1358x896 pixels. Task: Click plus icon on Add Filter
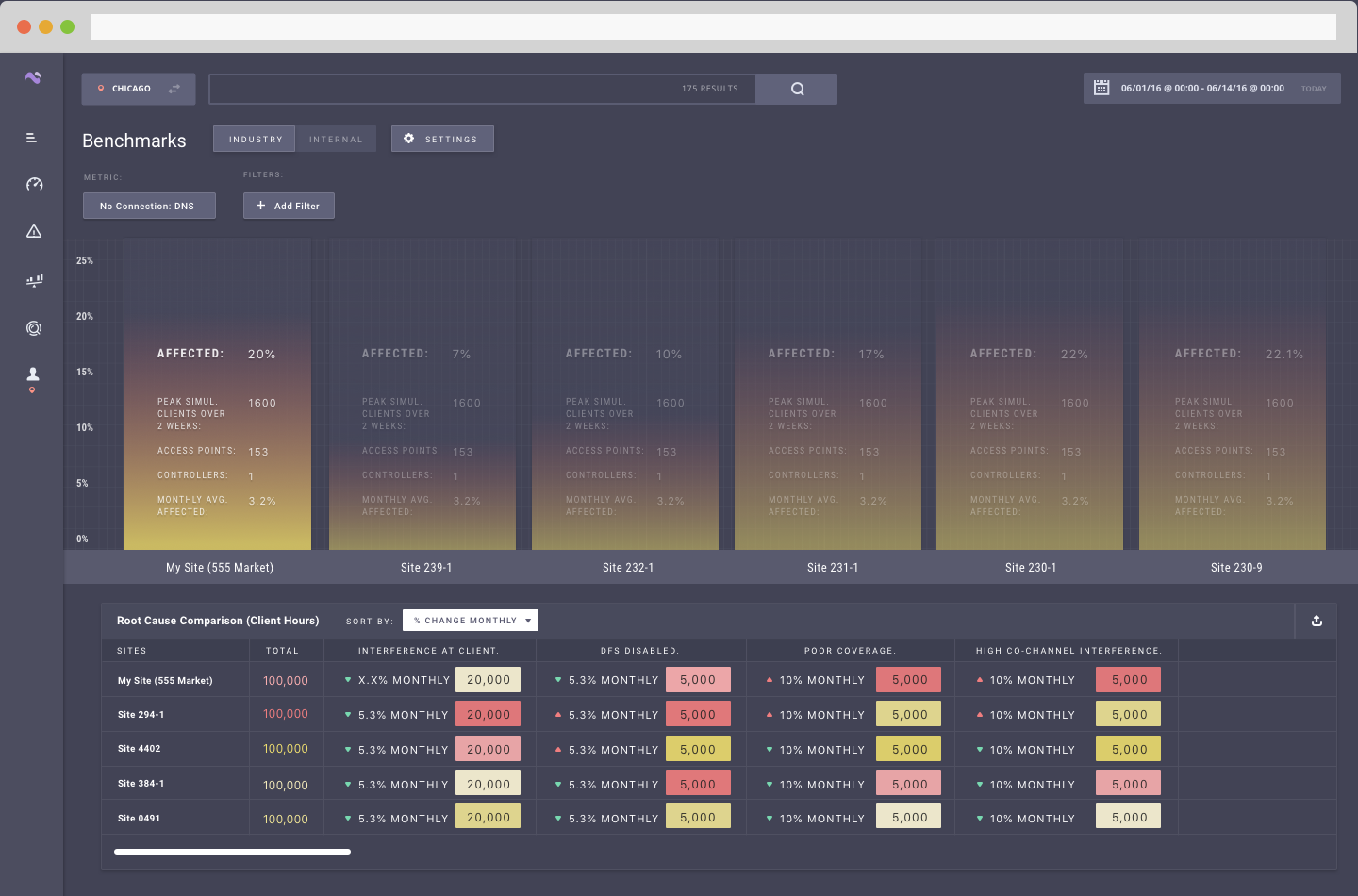[x=260, y=206]
